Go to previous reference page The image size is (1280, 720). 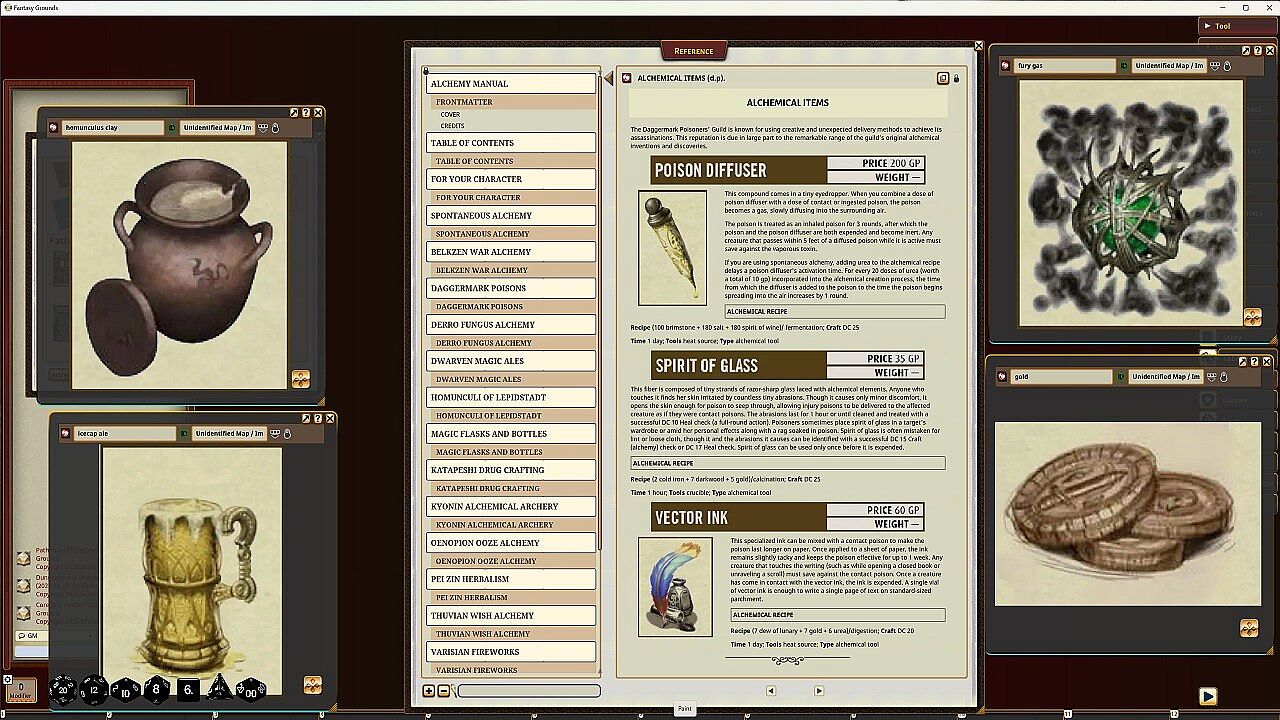click(x=771, y=690)
